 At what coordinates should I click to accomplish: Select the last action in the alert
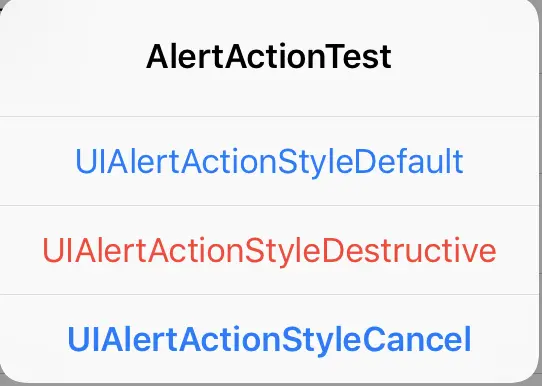point(269,339)
